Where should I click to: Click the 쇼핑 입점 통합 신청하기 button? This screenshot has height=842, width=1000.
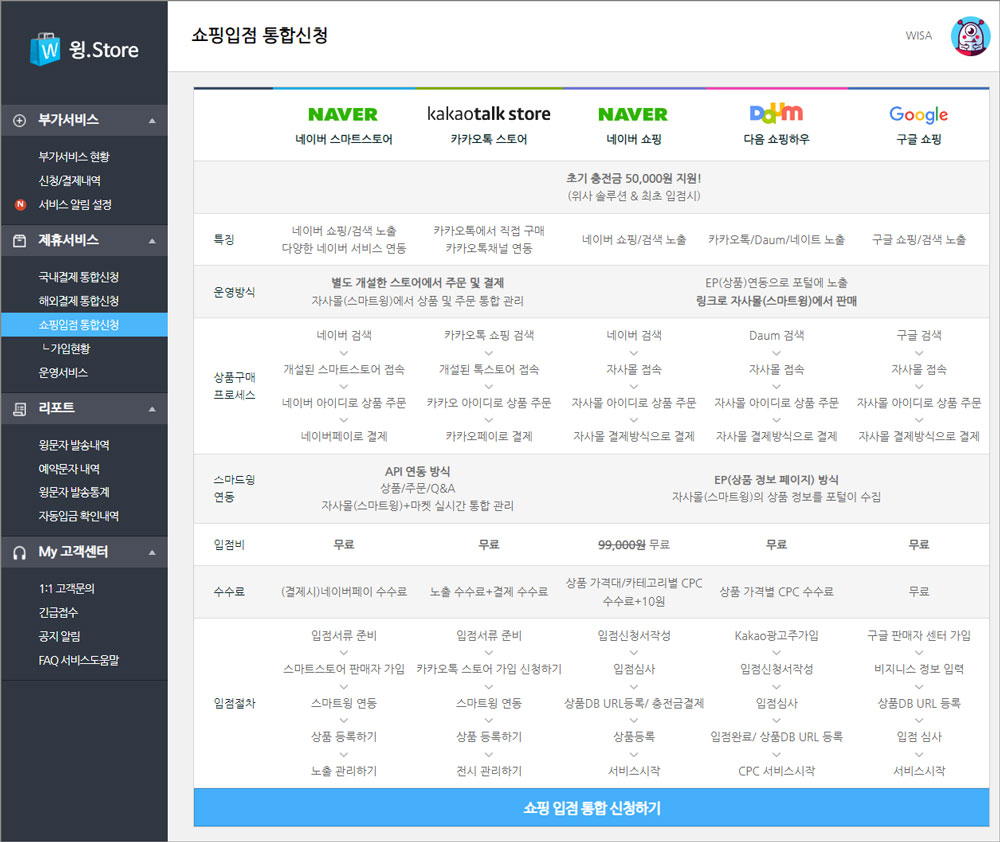point(591,808)
